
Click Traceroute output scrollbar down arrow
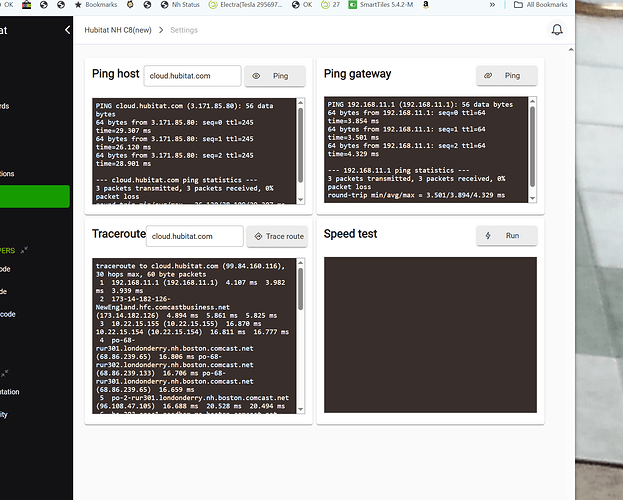(x=301, y=409)
